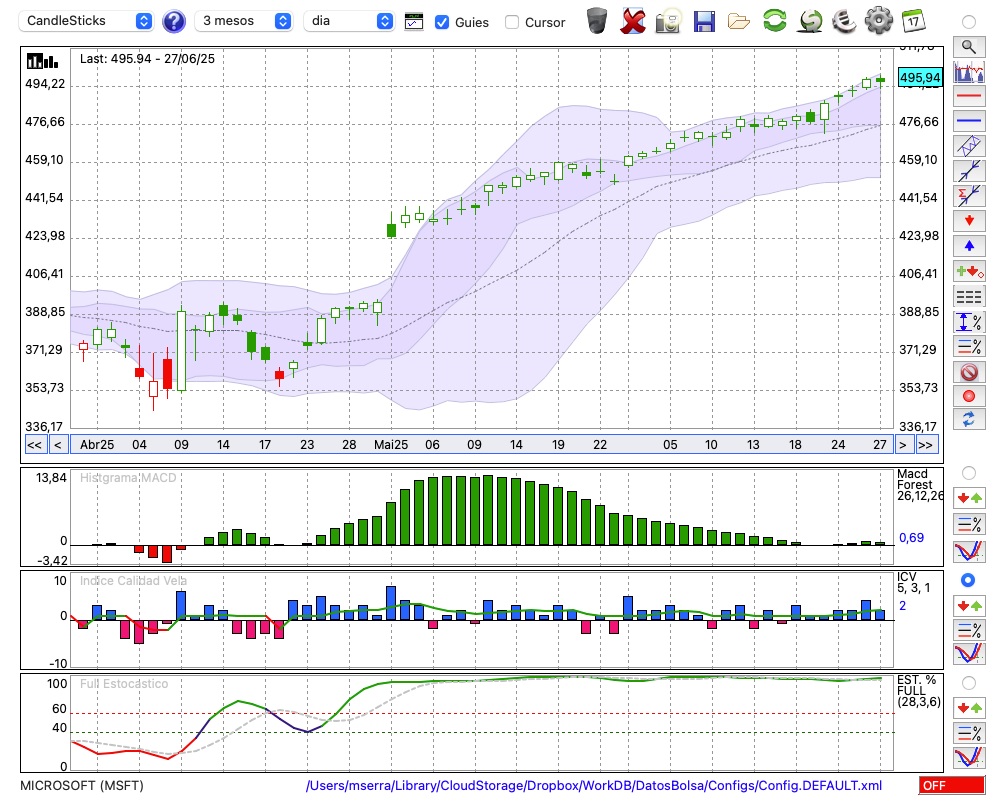Screen dimensions: 1000x800
Task: Add a blue up arrow marker
Action: [969, 246]
